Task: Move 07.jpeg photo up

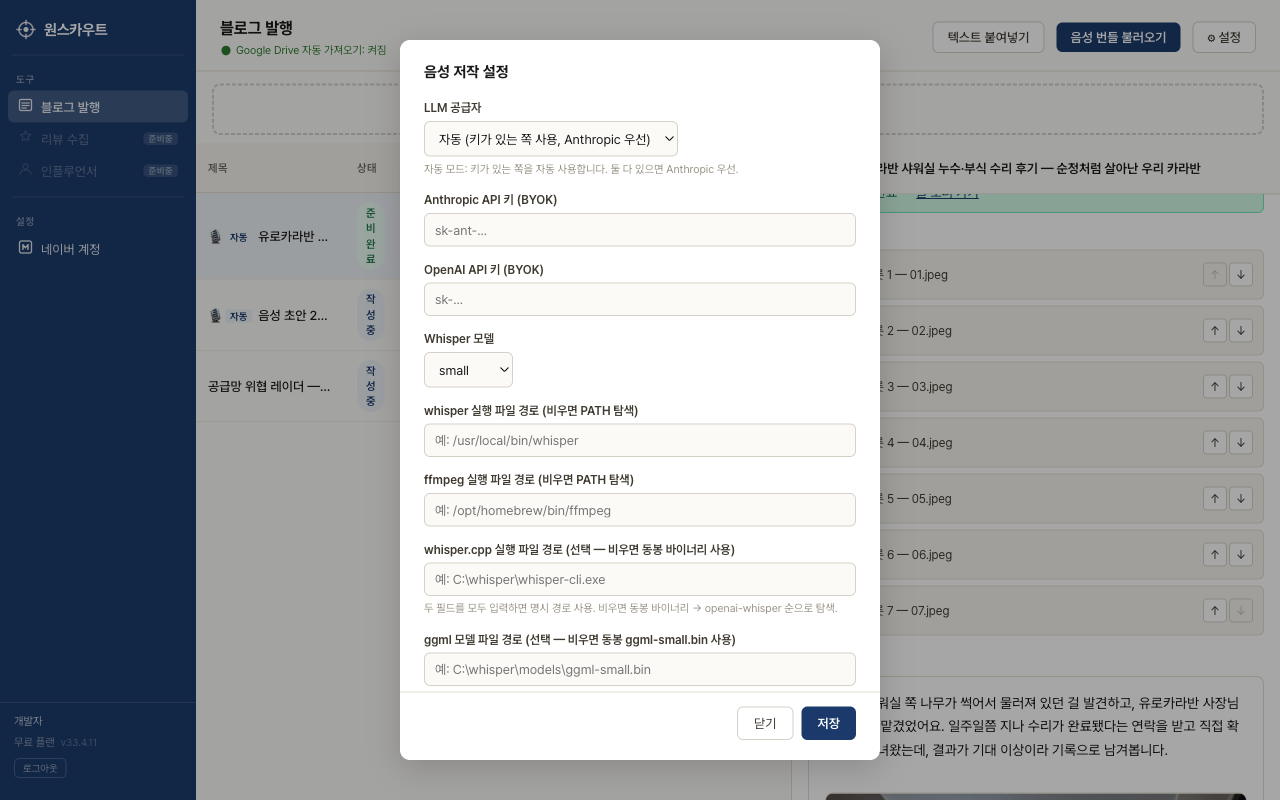Action: coord(1215,610)
